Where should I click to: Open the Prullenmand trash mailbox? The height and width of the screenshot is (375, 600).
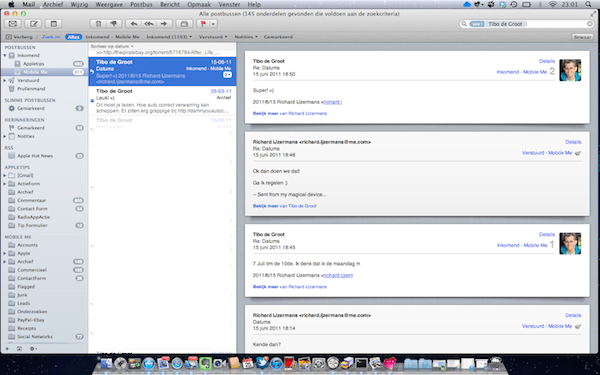tap(44, 89)
